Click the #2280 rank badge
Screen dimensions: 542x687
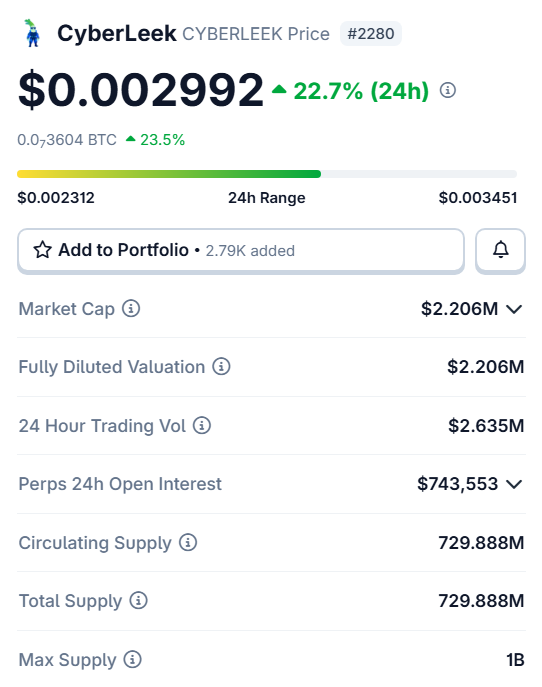(371, 34)
